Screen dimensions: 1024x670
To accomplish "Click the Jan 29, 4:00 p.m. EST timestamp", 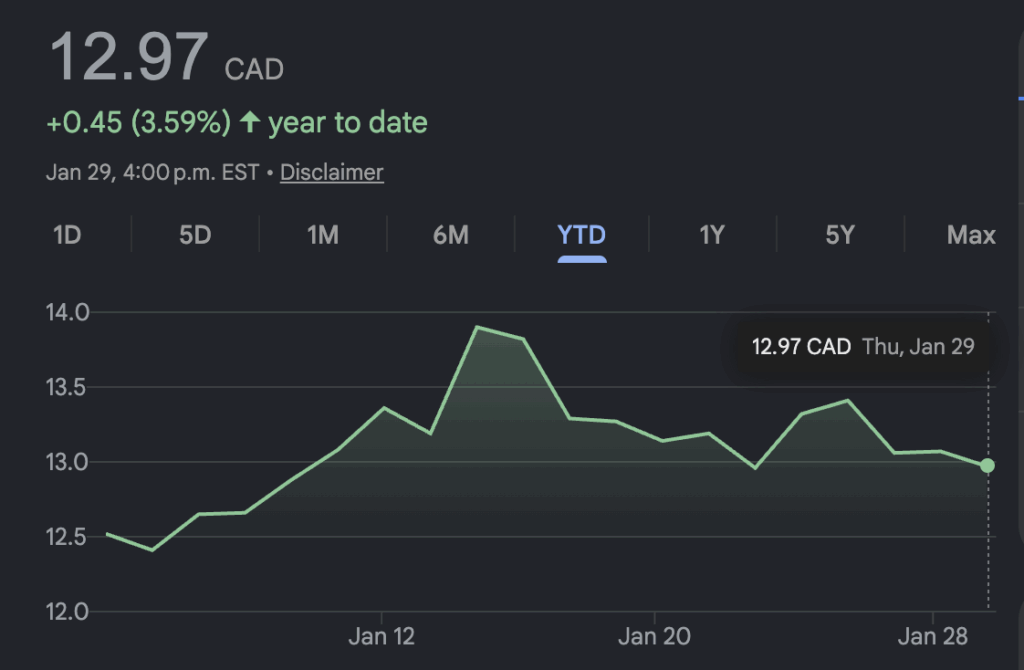I will 152,172.
